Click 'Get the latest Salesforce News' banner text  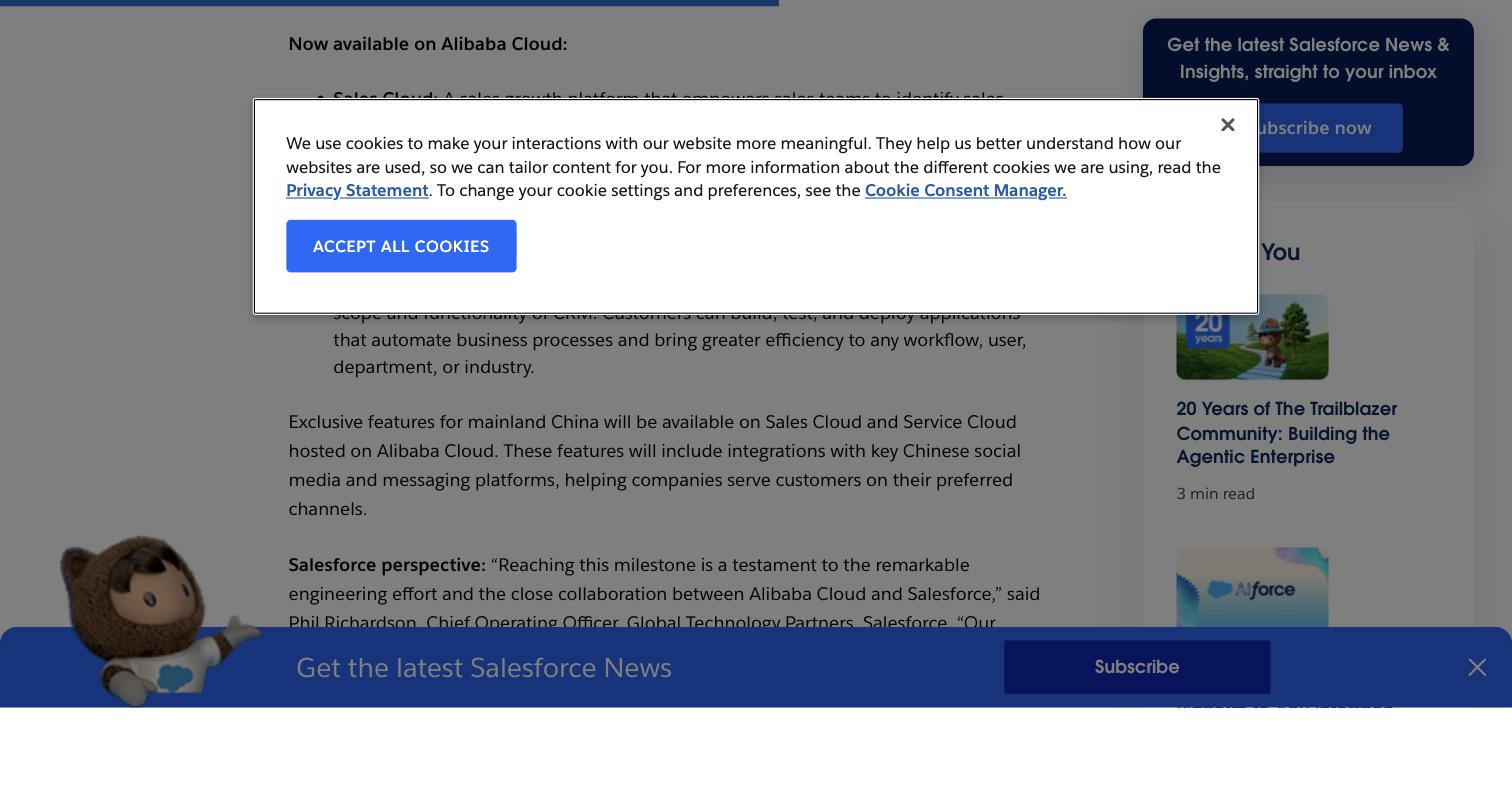484,667
